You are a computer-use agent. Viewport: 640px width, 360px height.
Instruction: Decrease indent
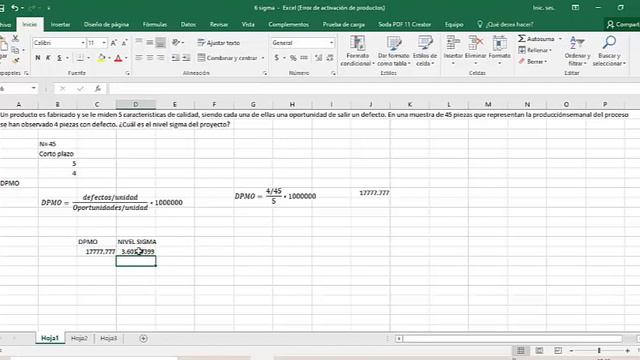(176, 58)
